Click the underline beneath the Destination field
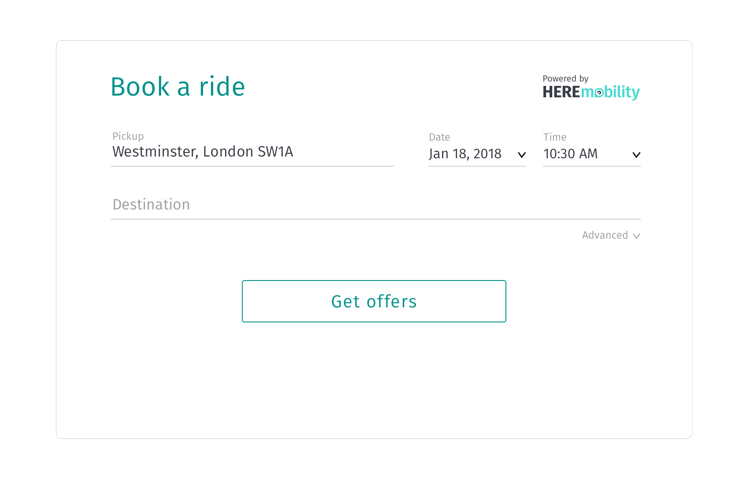Image resolution: width=750 pixels, height=485 pixels. pos(375,219)
